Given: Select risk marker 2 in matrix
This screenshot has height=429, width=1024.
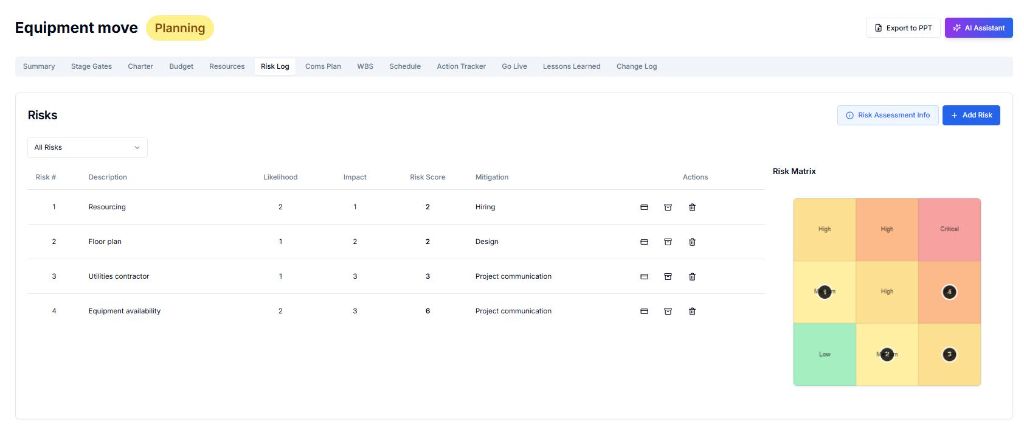Looking at the screenshot, I should point(886,355).
